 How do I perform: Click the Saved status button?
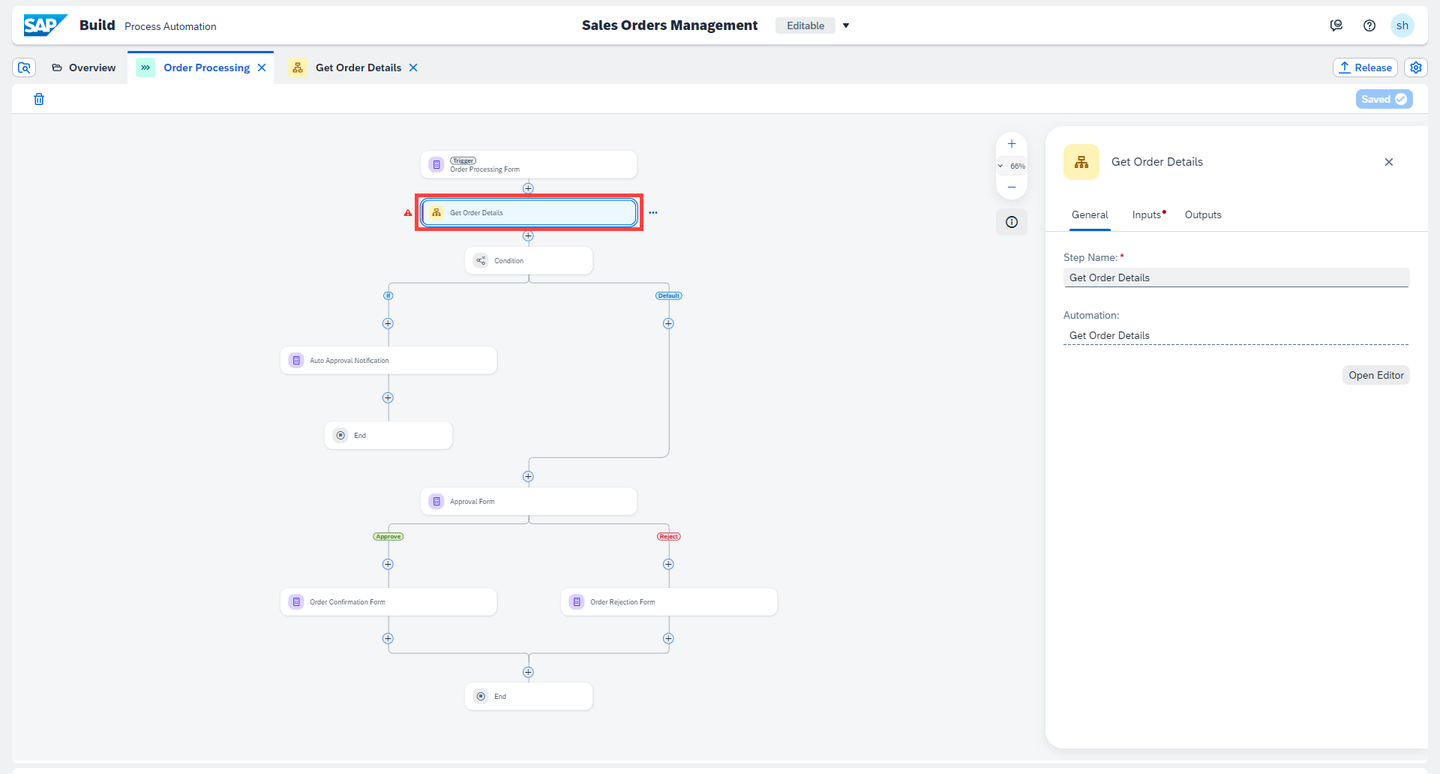(x=1384, y=99)
